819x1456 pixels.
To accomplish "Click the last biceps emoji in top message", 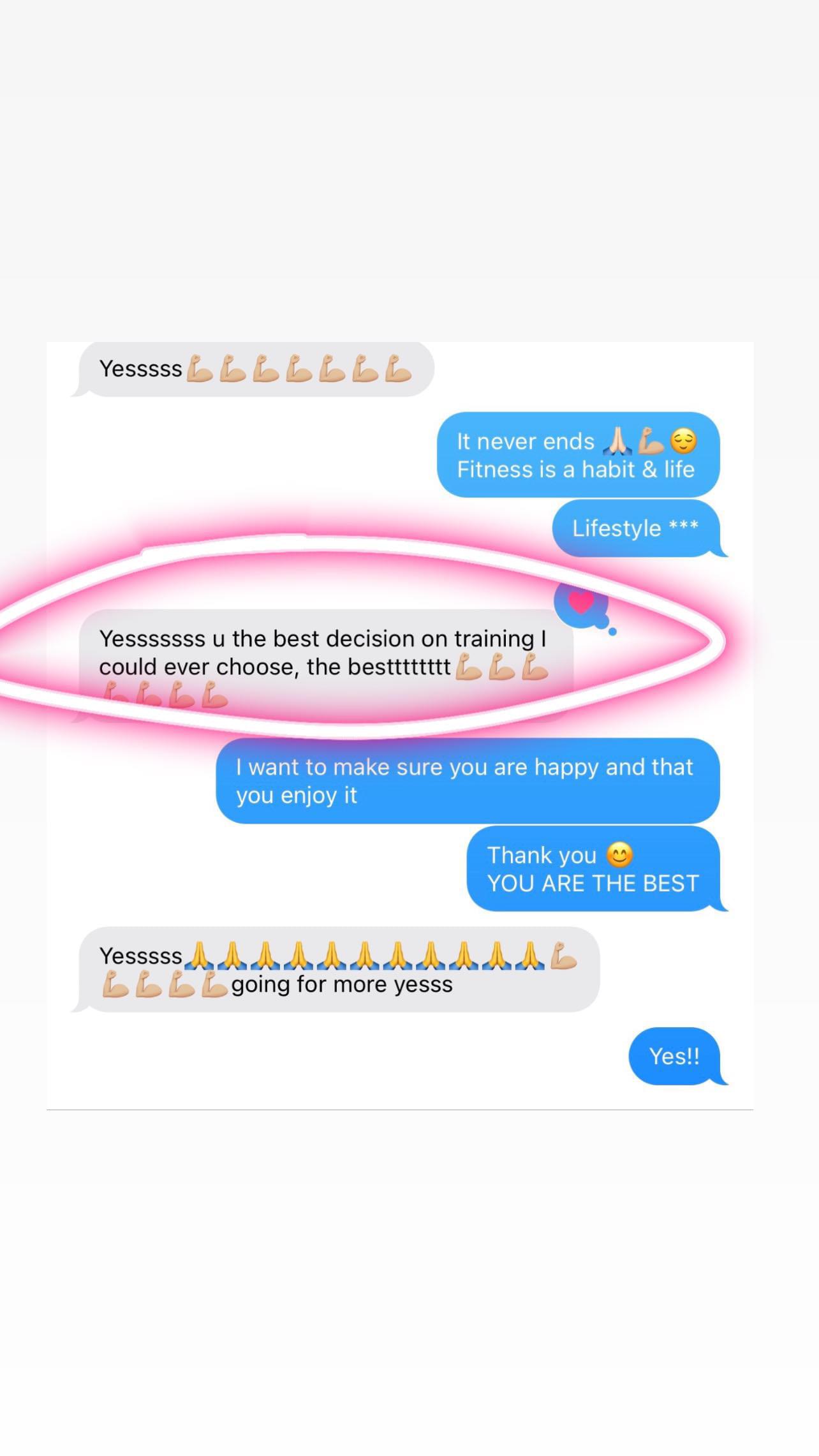I will [398, 369].
